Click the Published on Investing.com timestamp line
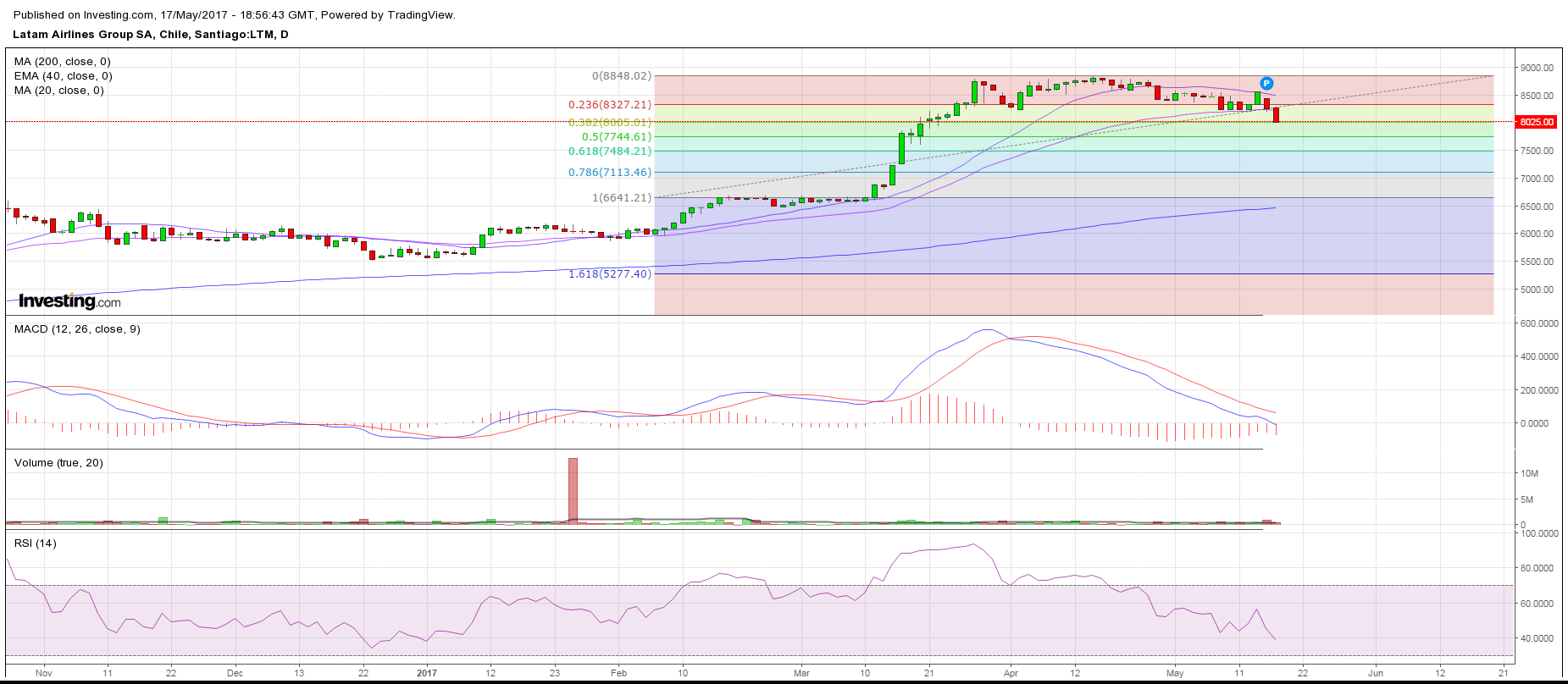The width and height of the screenshot is (1568, 684). tap(234, 15)
